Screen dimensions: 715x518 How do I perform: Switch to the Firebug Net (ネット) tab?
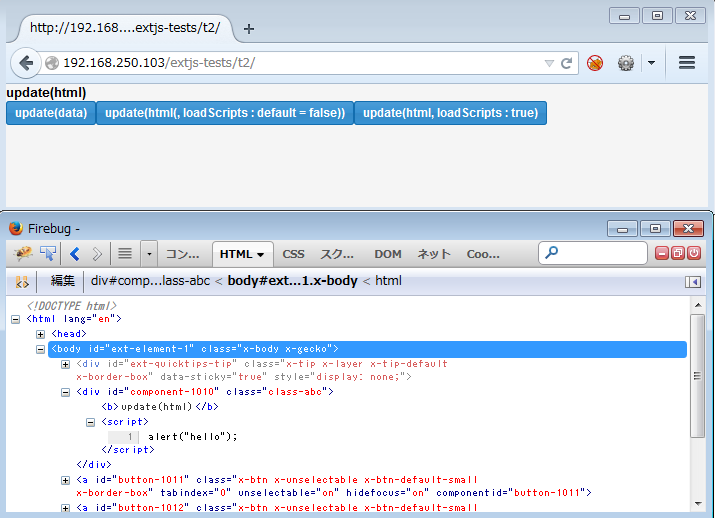434,254
